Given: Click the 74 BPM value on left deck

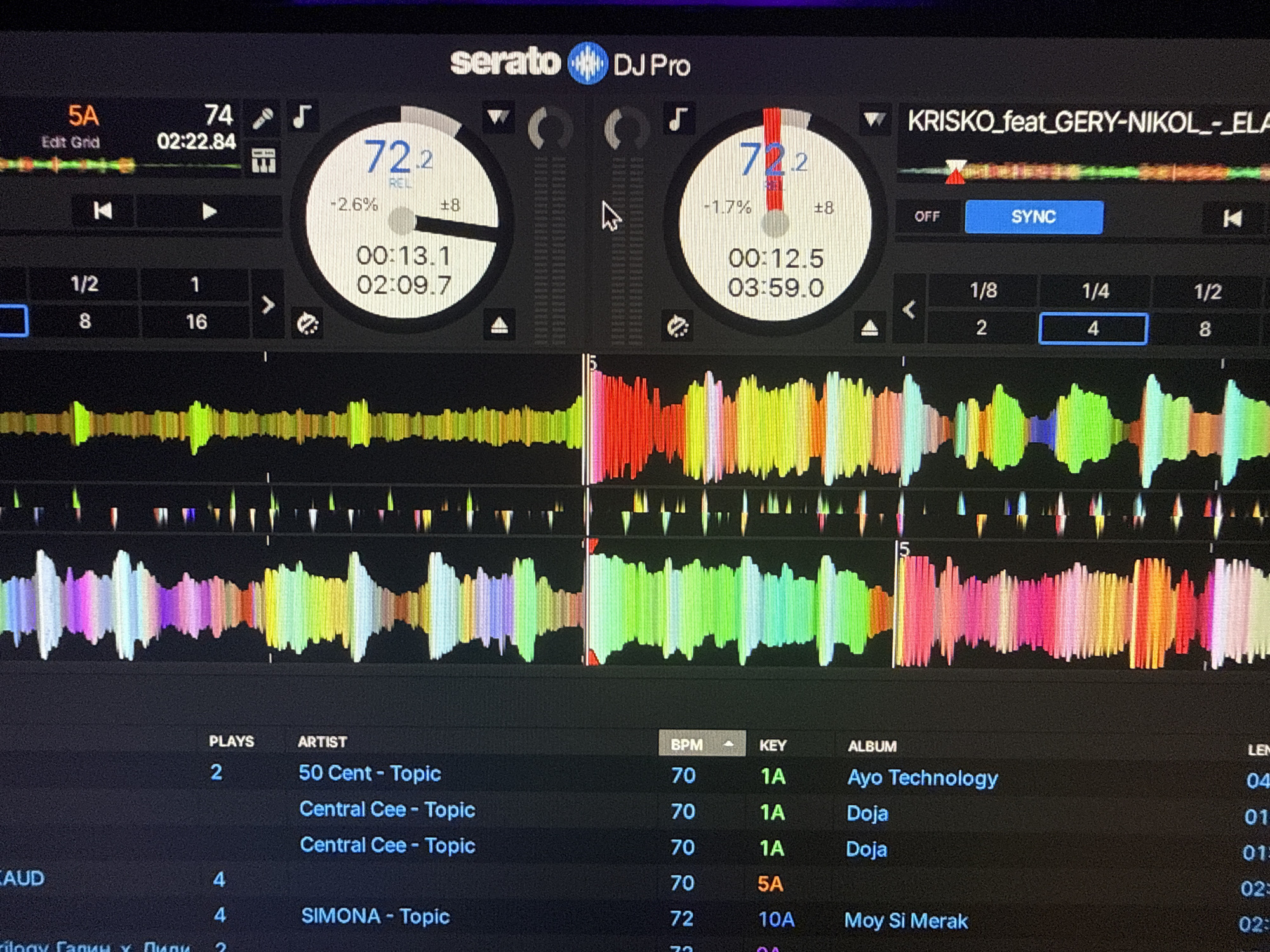Looking at the screenshot, I should coord(218,115).
